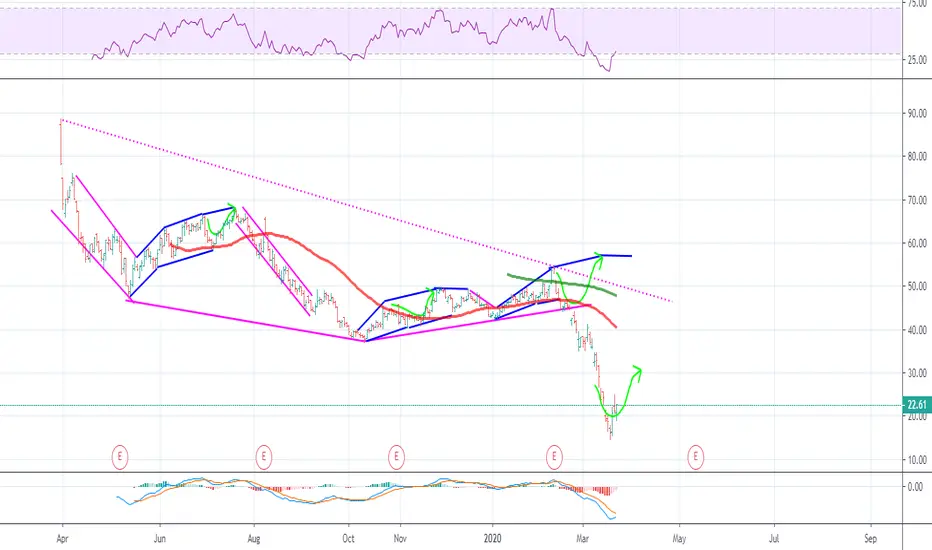Image resolution: width=932 pixels, height=550 pixels.
Task: Open the future earnings marker above May
Action: point(695,457)
